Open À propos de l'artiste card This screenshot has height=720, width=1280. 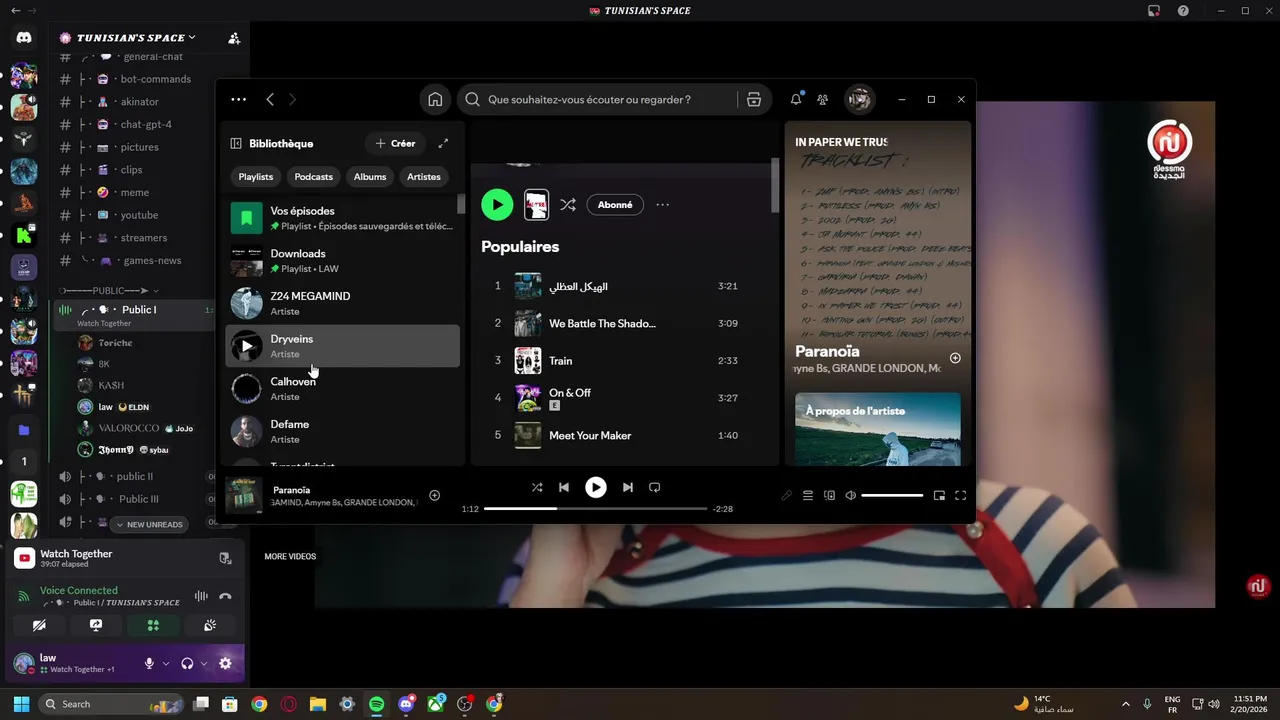(878, 429)
